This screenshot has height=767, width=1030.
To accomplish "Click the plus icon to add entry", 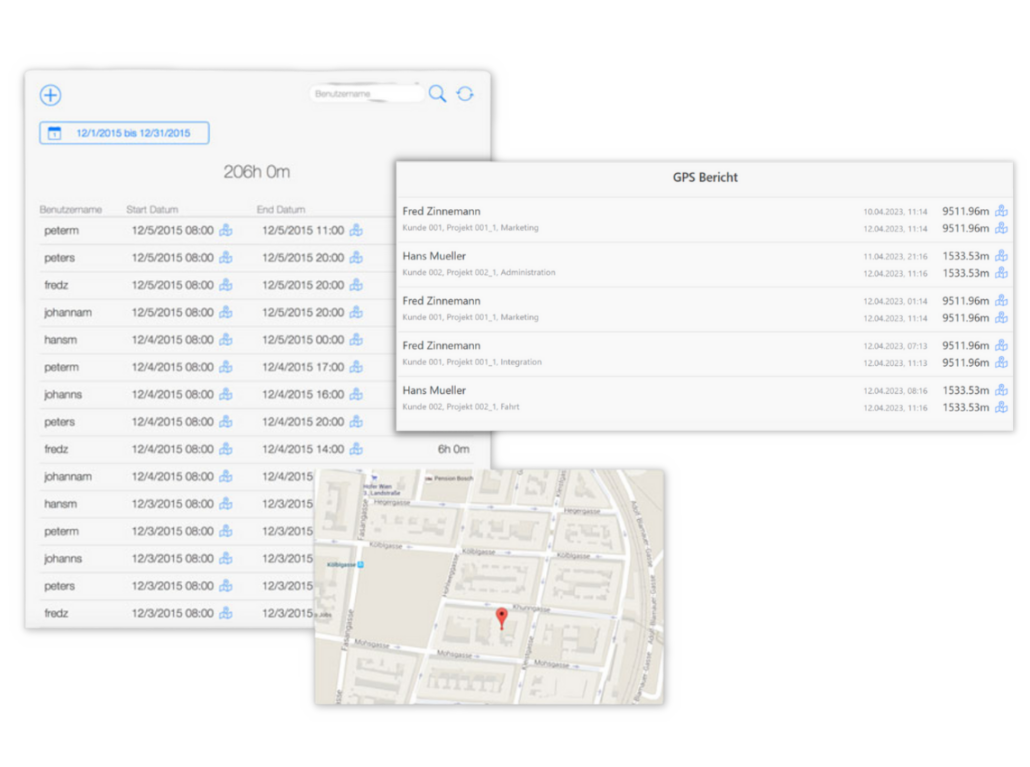I will tap(50, 95).
